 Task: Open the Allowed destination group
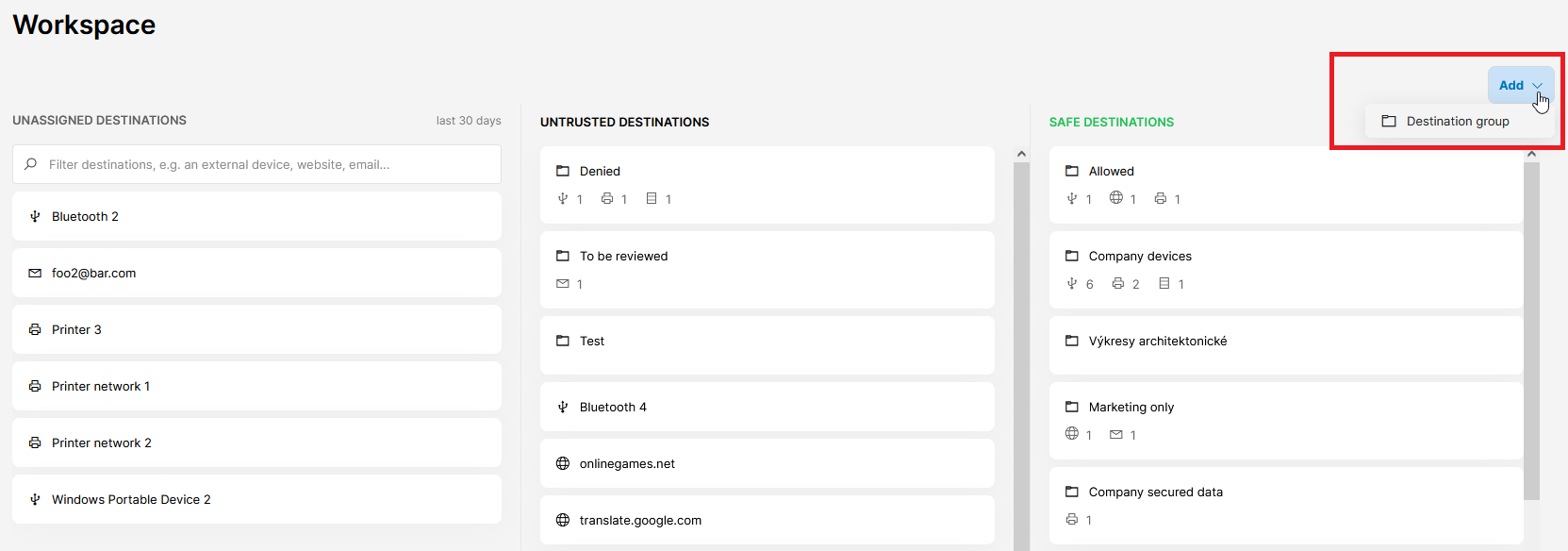click(1111, 171)
